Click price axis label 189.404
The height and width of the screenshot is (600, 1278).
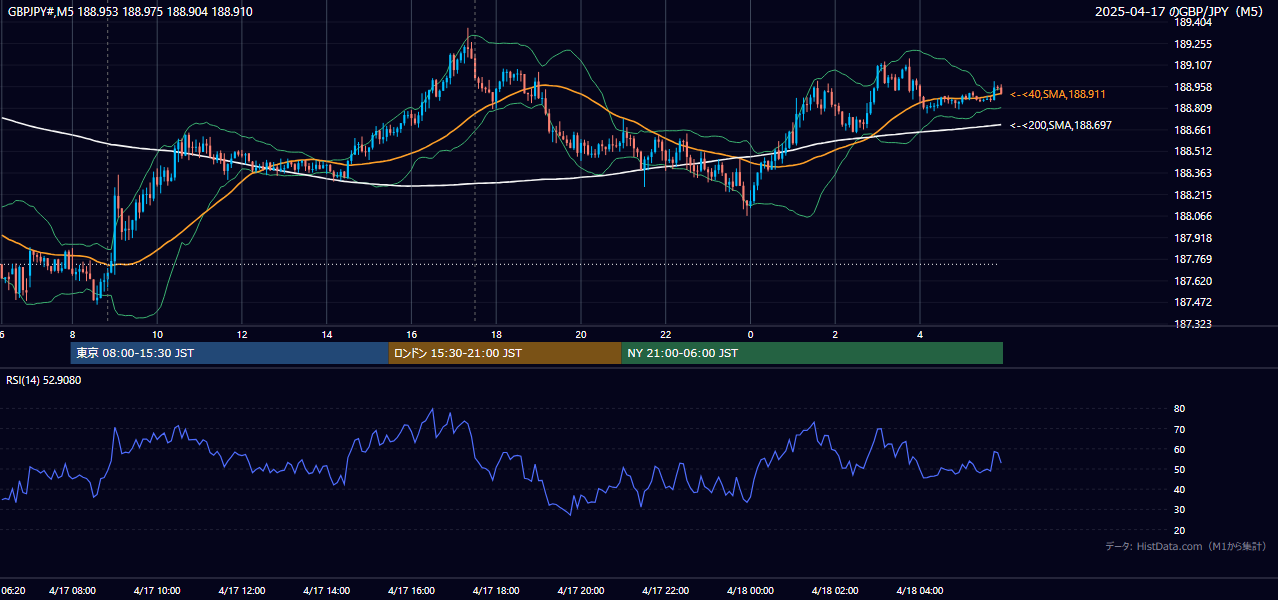tap(1193, 22)
